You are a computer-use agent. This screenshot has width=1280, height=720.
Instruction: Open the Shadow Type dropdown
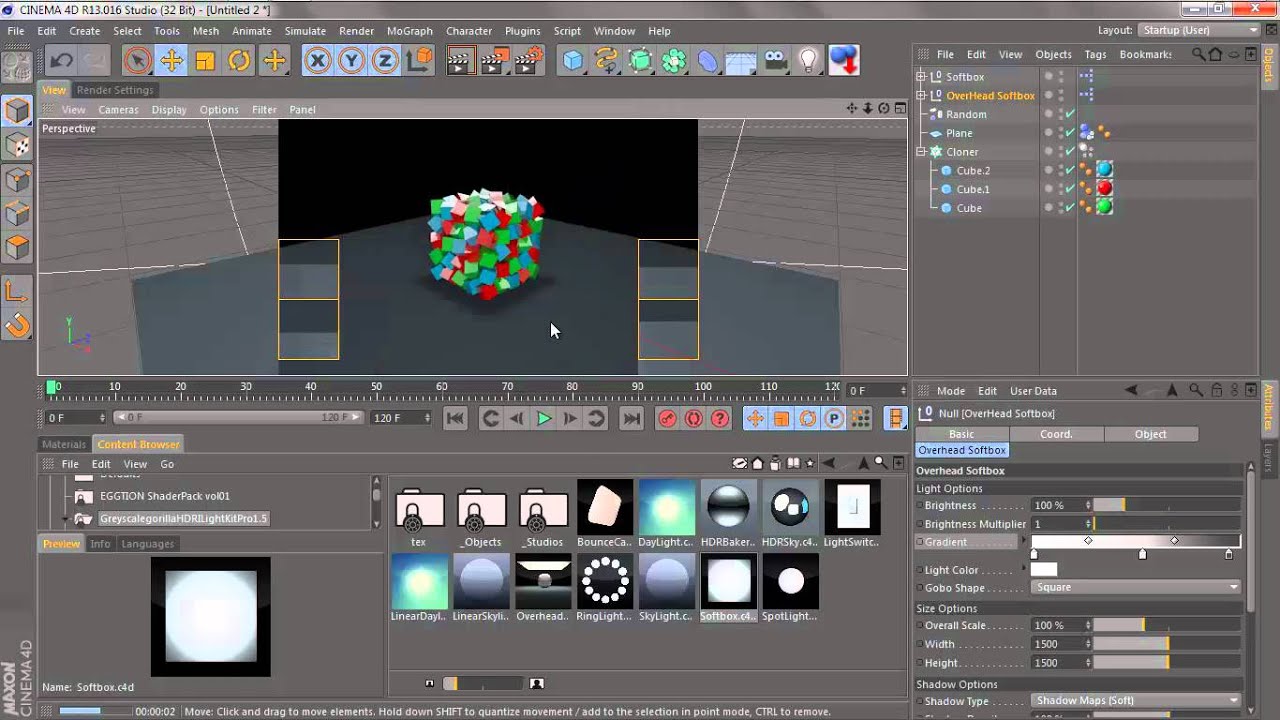pos(1136,701)
